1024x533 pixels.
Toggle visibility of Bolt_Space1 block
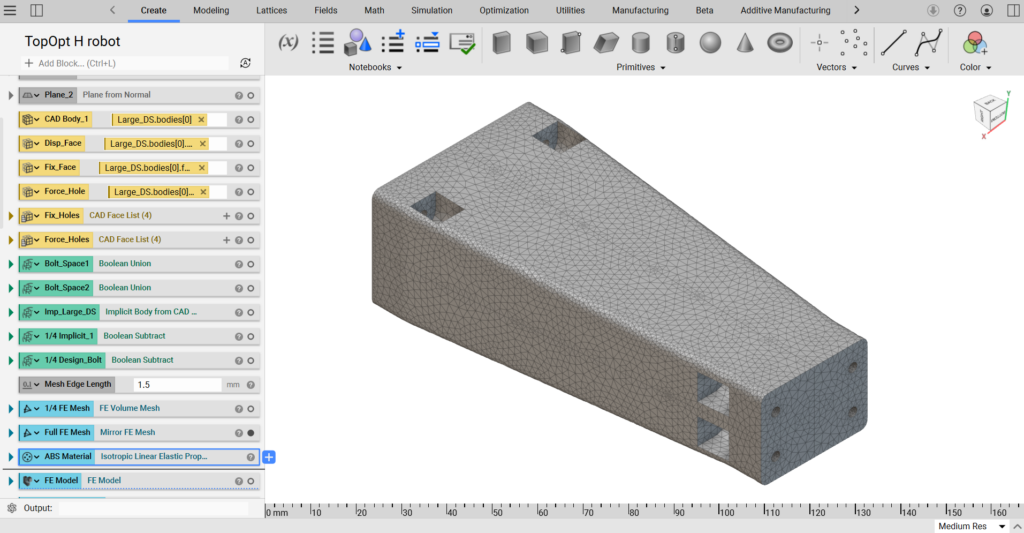(251, 264)
